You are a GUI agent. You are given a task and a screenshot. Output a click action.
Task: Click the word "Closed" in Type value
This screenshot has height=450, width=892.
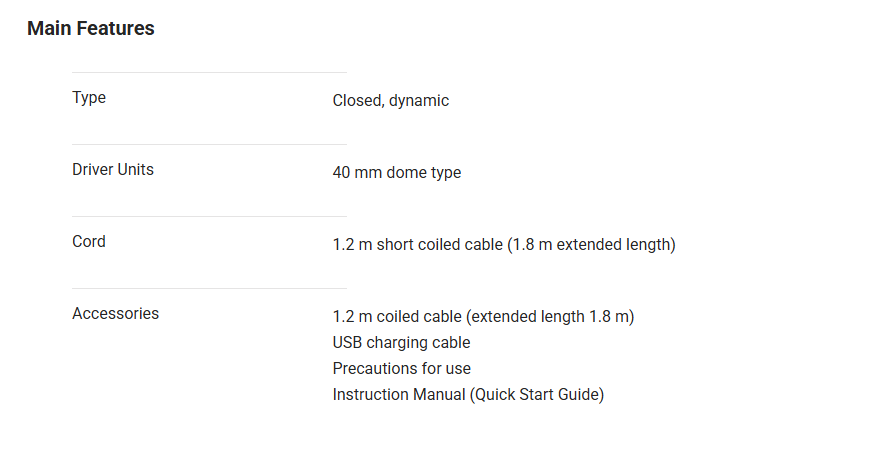pos(357,100)
